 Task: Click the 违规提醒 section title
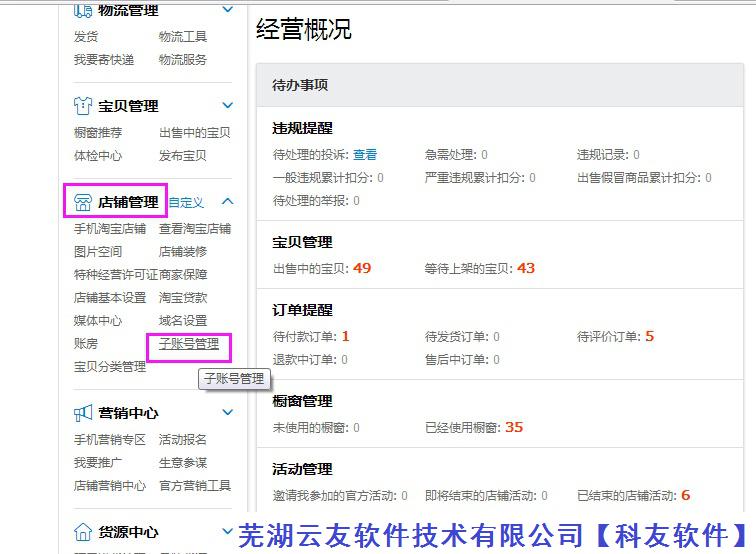click(302, 128)
